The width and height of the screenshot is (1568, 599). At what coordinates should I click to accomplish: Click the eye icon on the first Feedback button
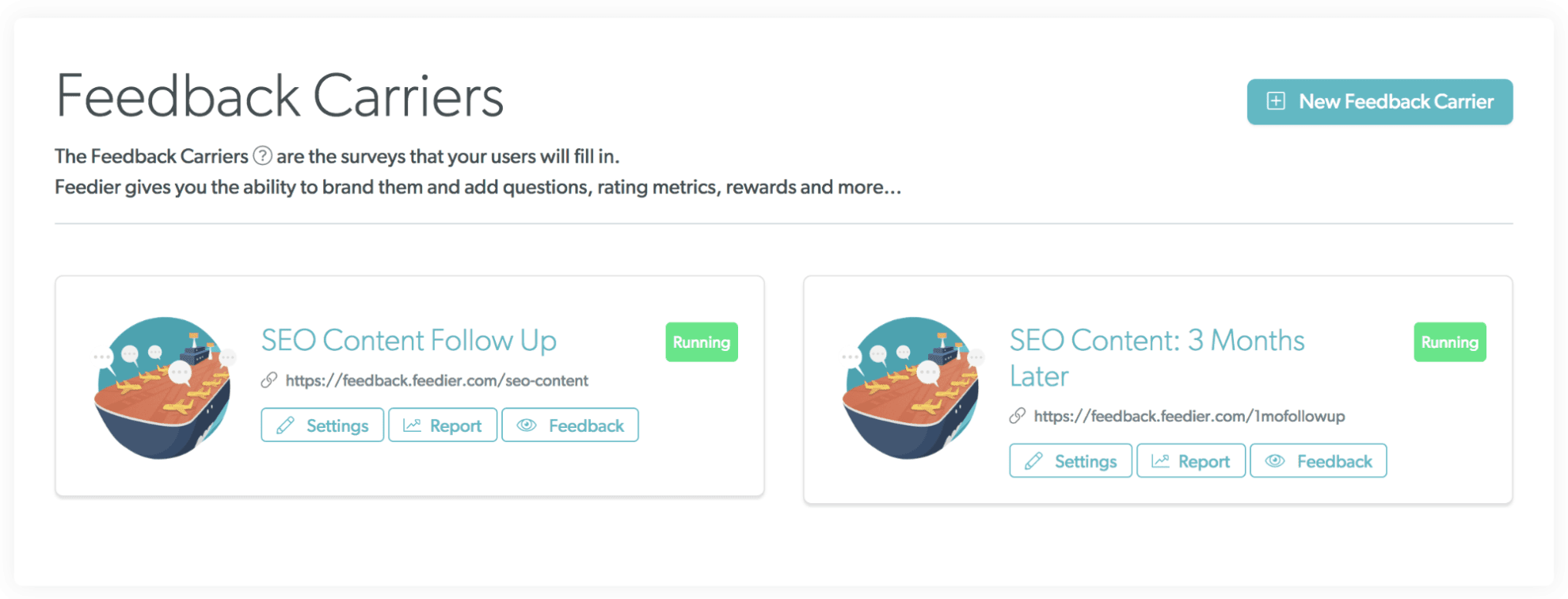point(525,425)
